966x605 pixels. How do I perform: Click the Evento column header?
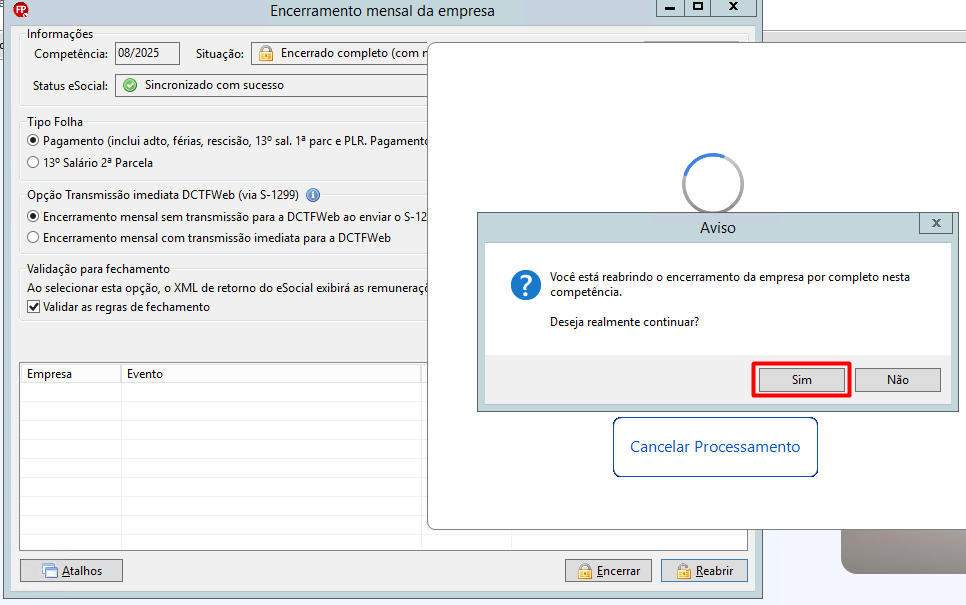tap(271, 374)
